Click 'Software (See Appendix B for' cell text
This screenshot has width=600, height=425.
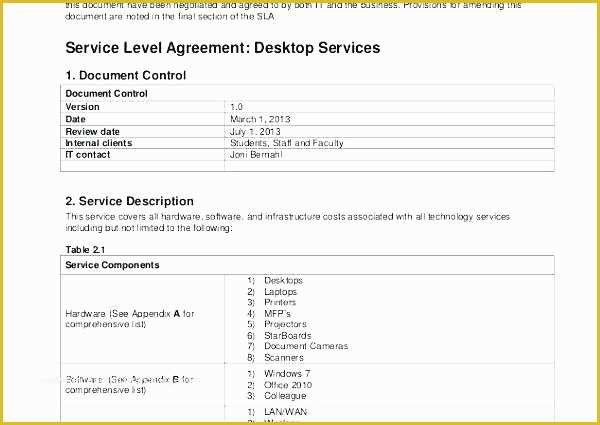[130, 380]
